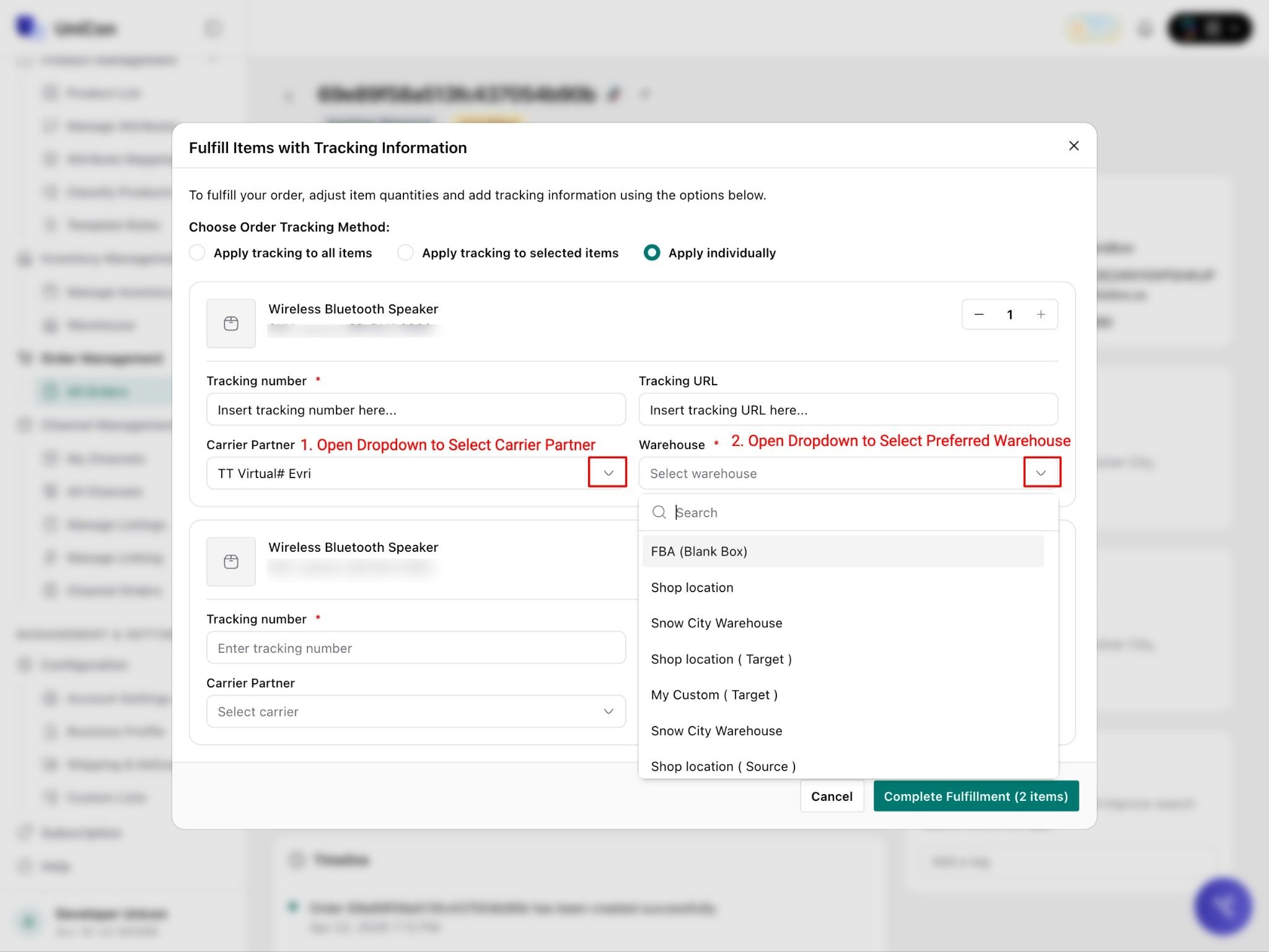Click the search magnifier icon in warehouse list
This screenshot has height=952, width=1269.
pos(659,512)
